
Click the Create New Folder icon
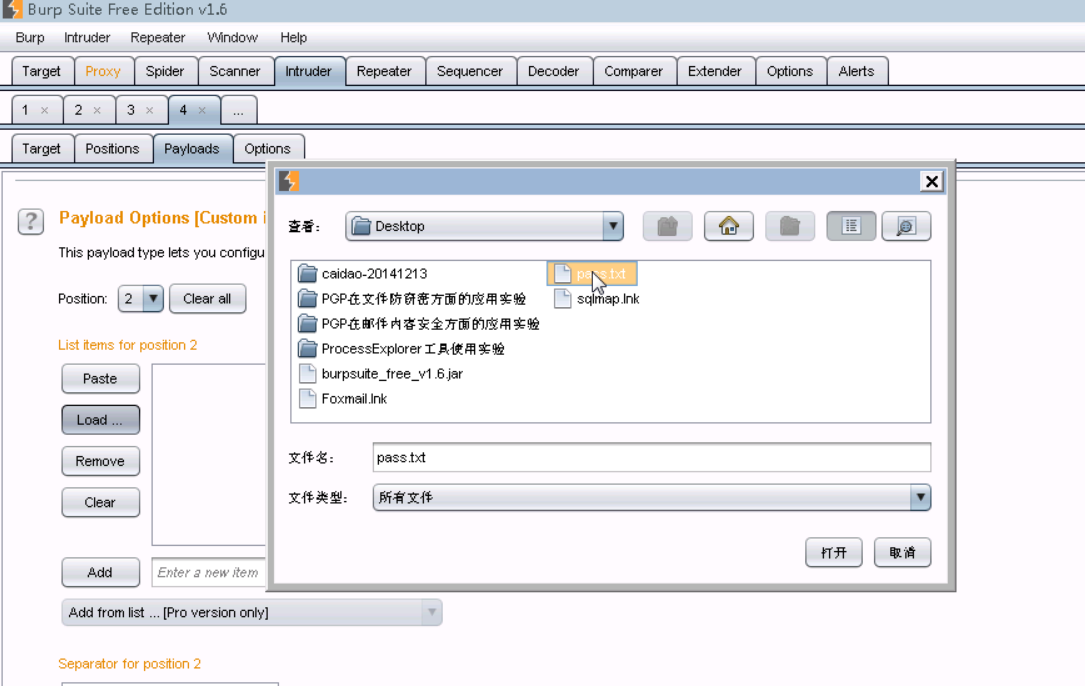pos(790,226)
